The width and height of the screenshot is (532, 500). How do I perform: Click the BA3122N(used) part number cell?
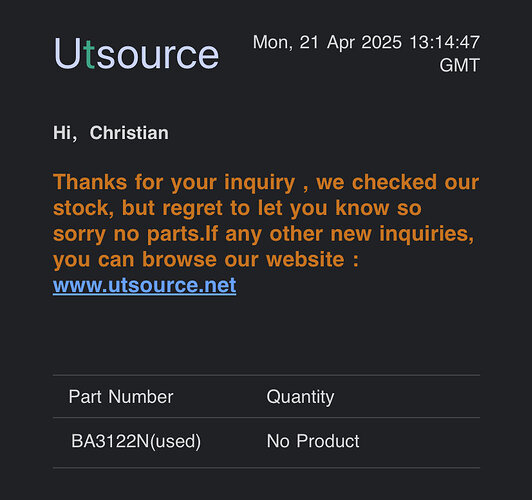click(x=136, y=441)
